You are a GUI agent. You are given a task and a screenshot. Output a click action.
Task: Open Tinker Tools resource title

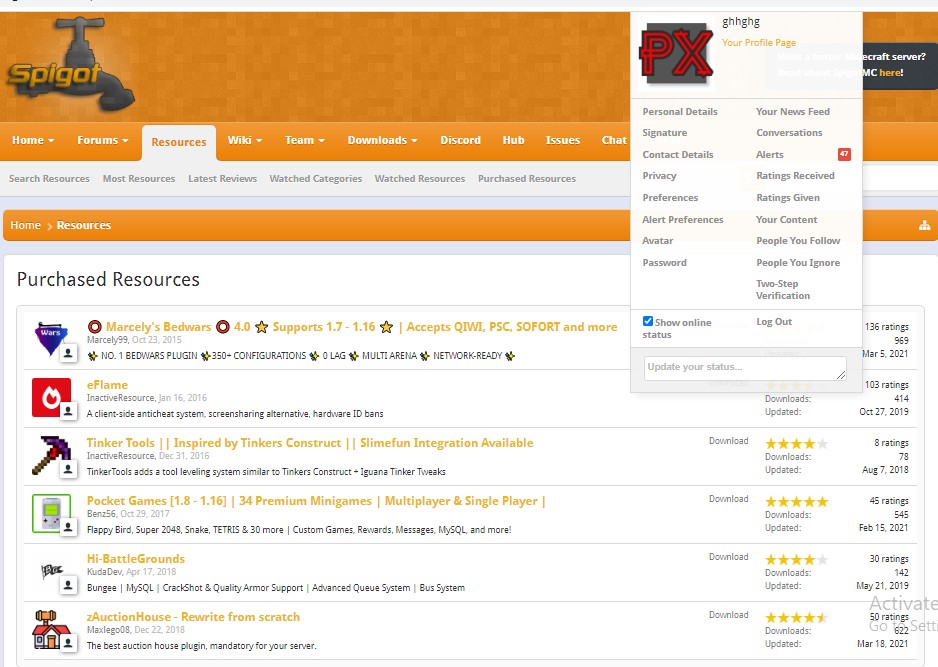click(310, 443)
